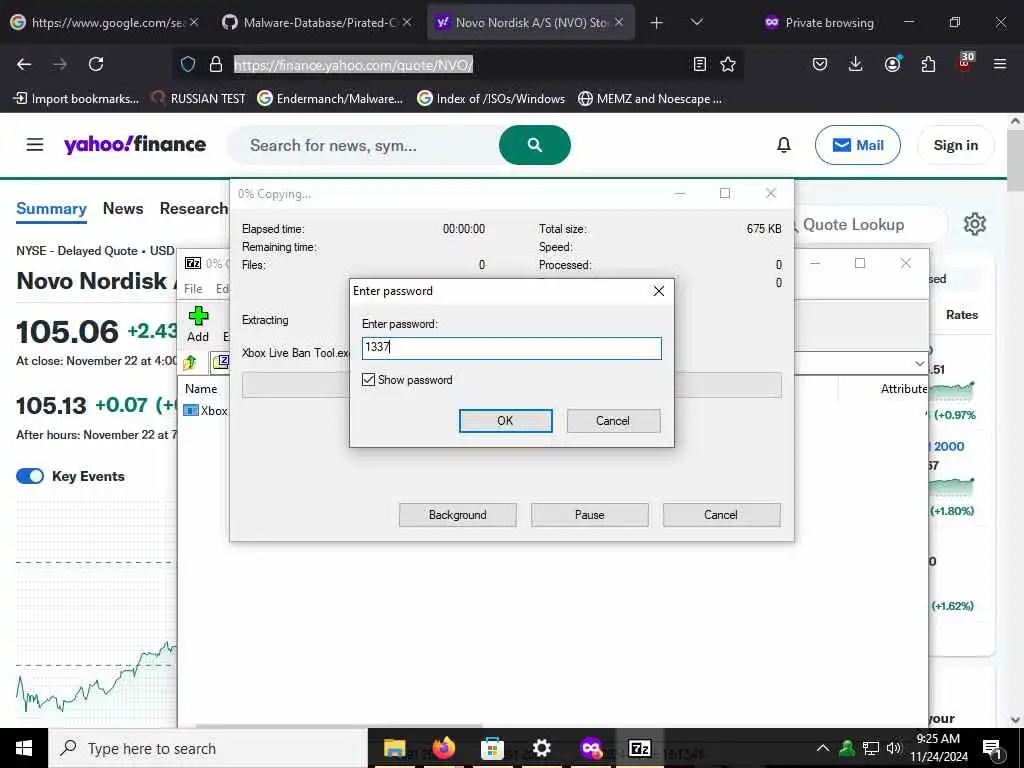Screen dimensions: 1024x768
Task: Click the up-folder arrow icon in 7-Zip
Action: point(190,362)
